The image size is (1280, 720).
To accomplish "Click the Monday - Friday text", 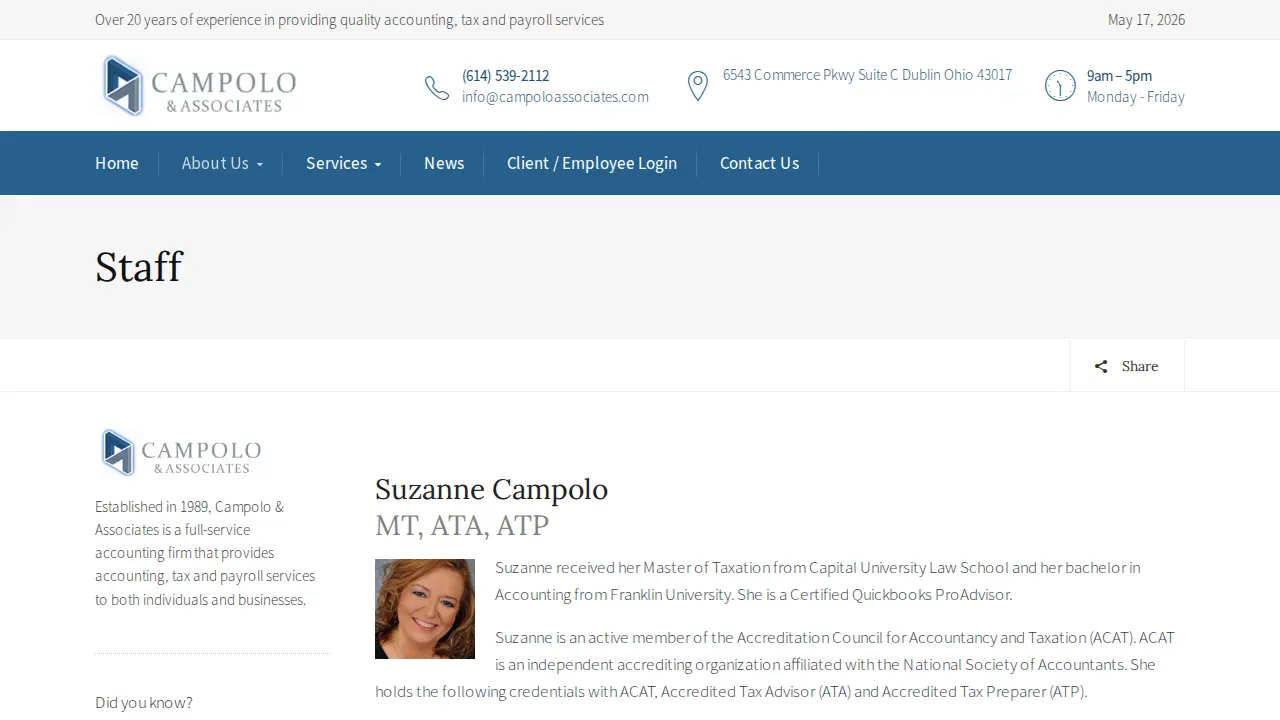I will tap(1136, 97).
